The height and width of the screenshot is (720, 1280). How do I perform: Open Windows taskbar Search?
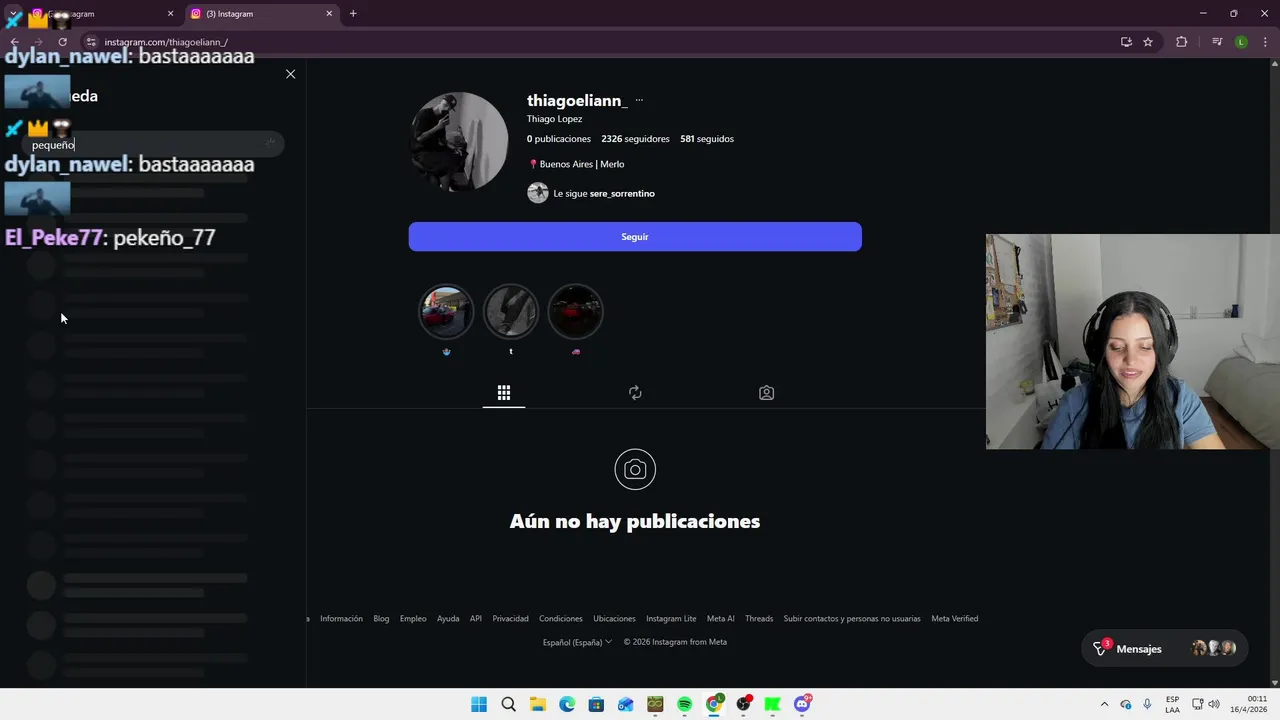click(508, 704)
